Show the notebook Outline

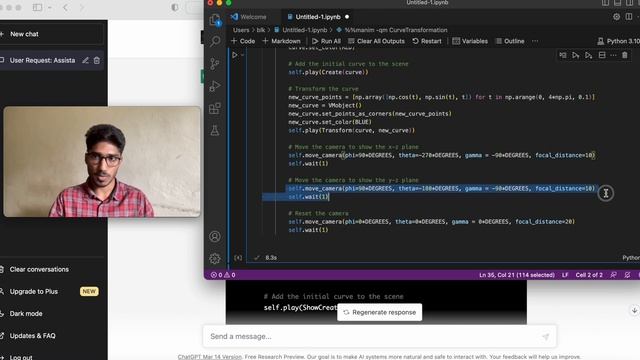point(510,41)
